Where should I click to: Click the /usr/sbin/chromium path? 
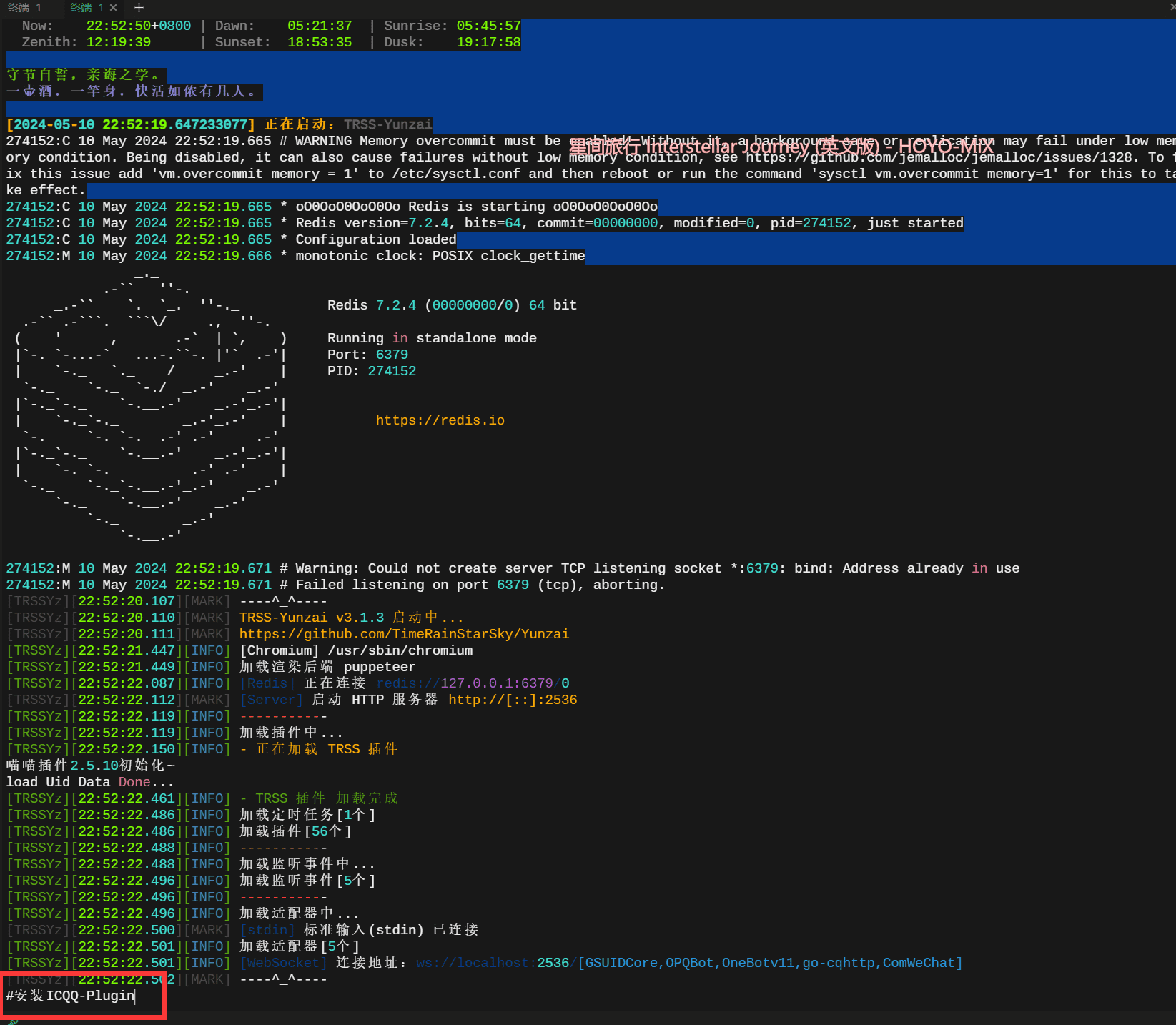(400, 650)
